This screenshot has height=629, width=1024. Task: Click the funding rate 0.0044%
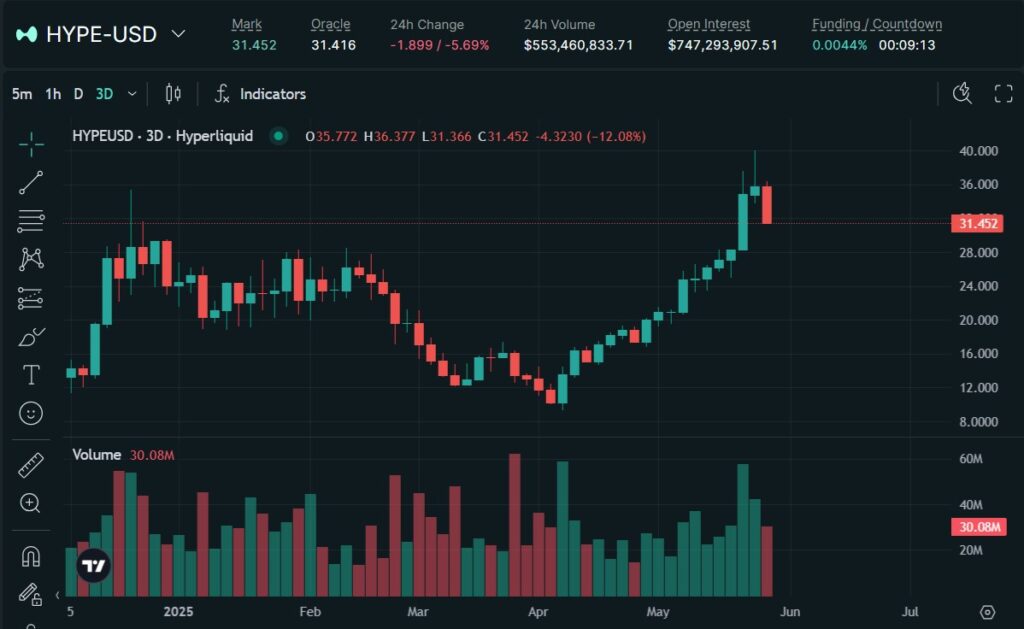839,45
